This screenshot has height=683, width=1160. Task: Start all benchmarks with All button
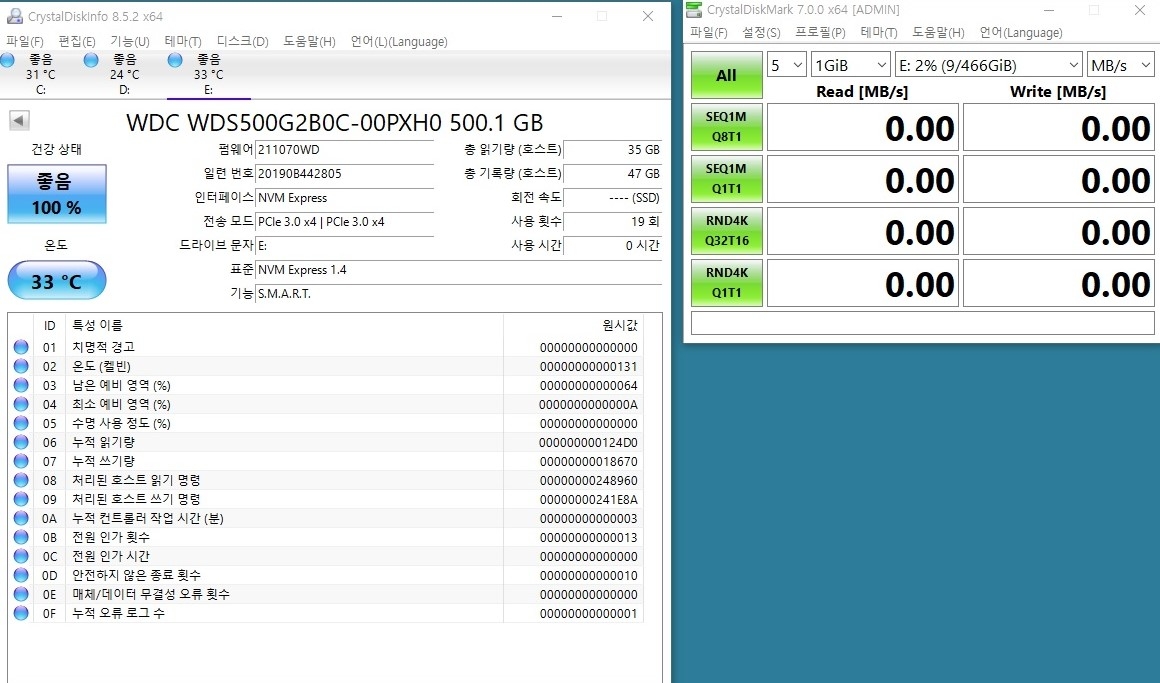pos(726,75)
